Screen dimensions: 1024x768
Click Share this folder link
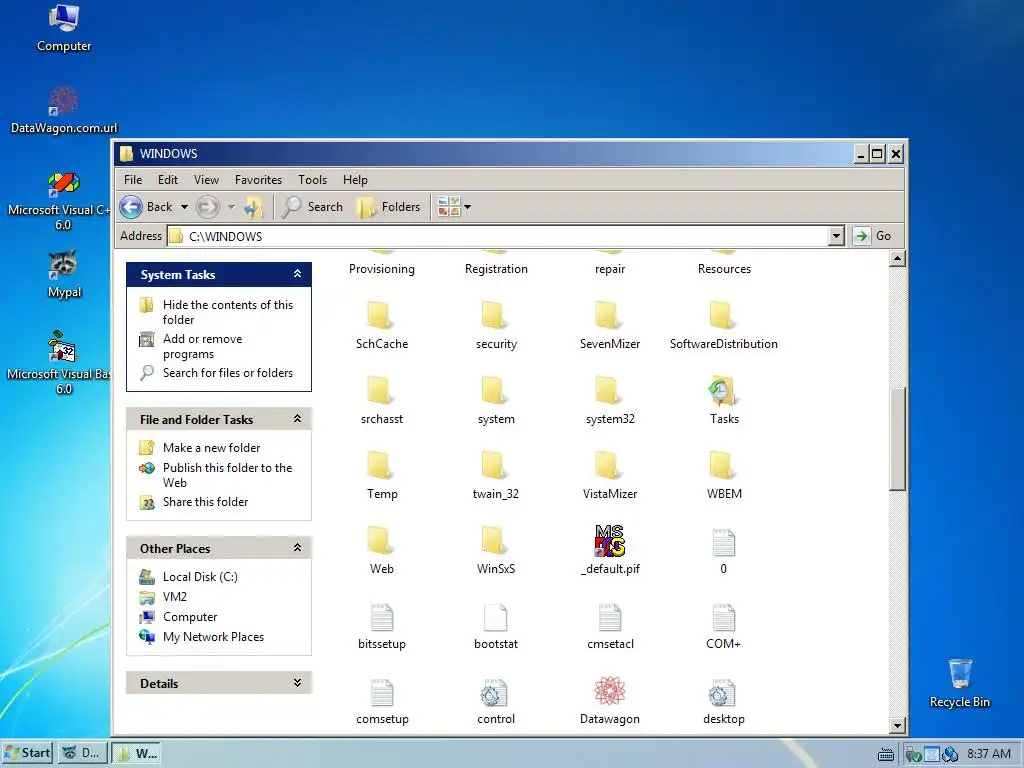click(x=206, y=502)
